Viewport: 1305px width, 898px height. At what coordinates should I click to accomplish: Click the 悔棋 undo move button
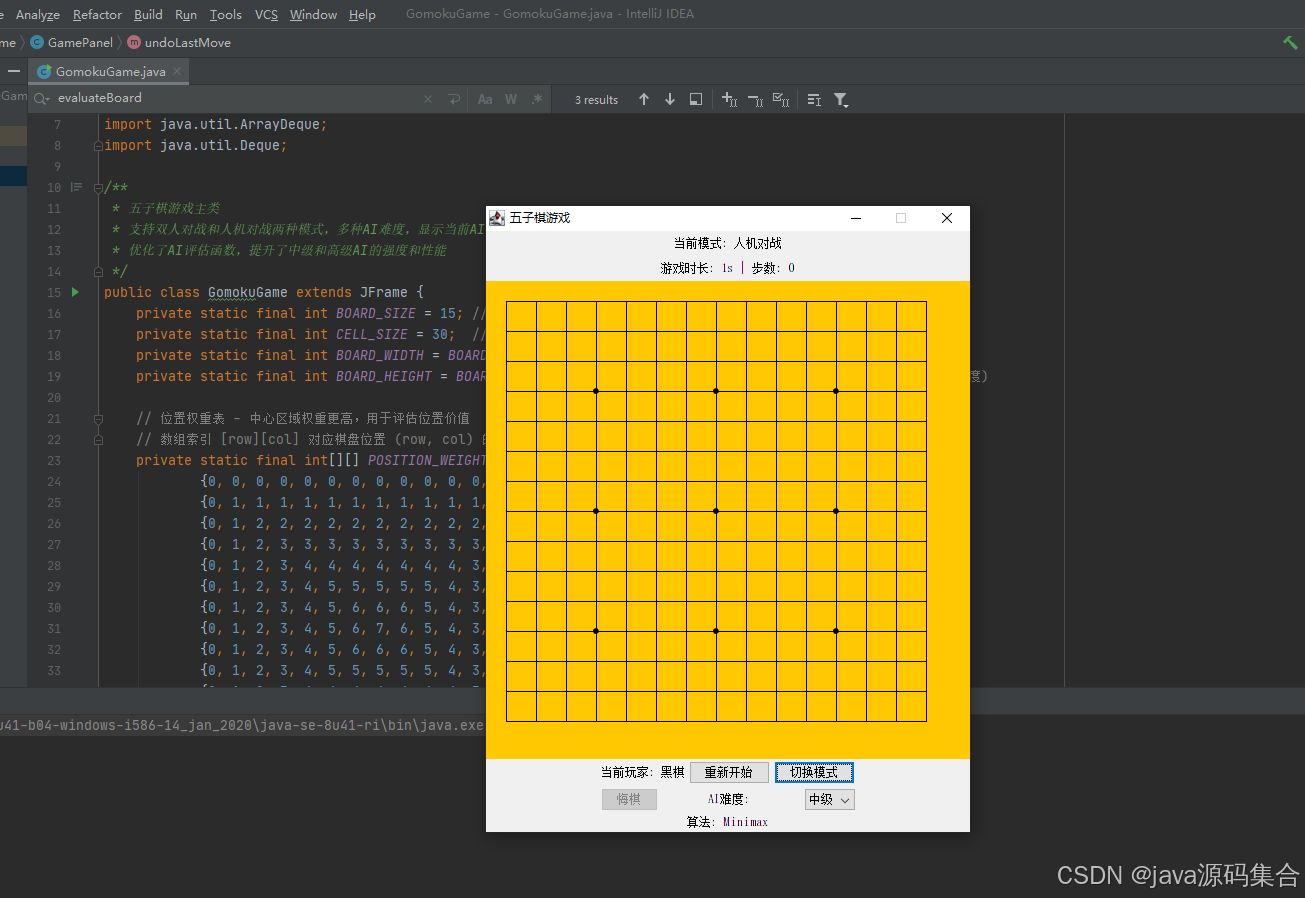pos(629,799)
